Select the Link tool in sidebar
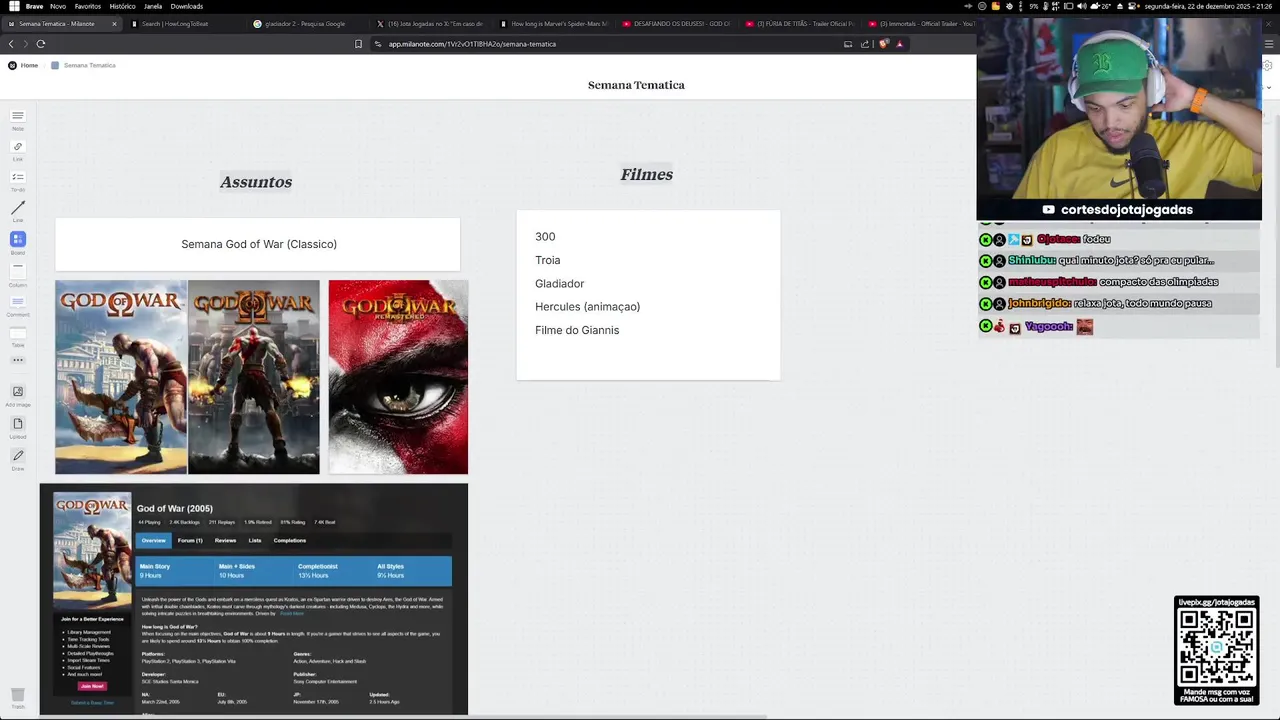The image size is (1280, 720). click(18, 150)
